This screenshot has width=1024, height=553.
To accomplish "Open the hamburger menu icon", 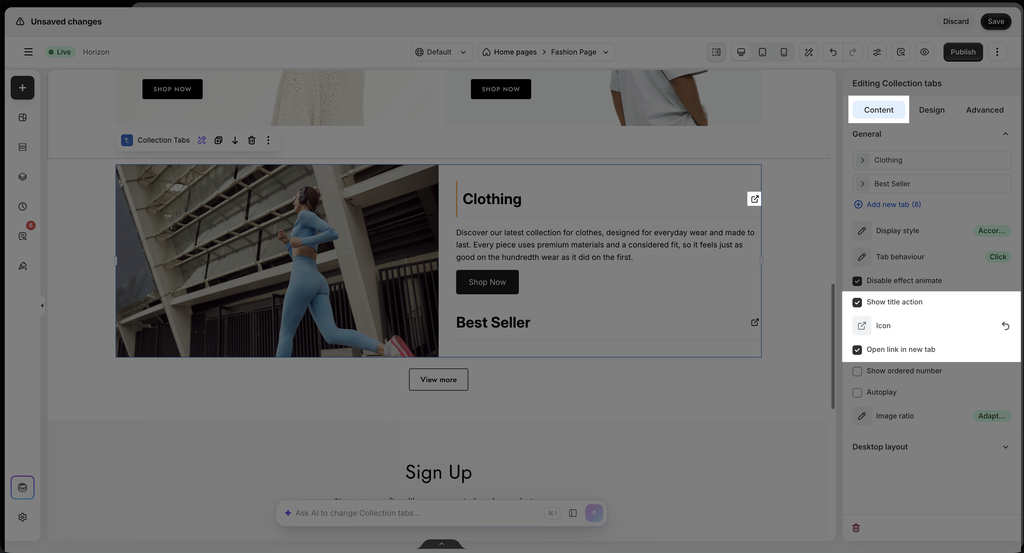I will tap(28, 52).
